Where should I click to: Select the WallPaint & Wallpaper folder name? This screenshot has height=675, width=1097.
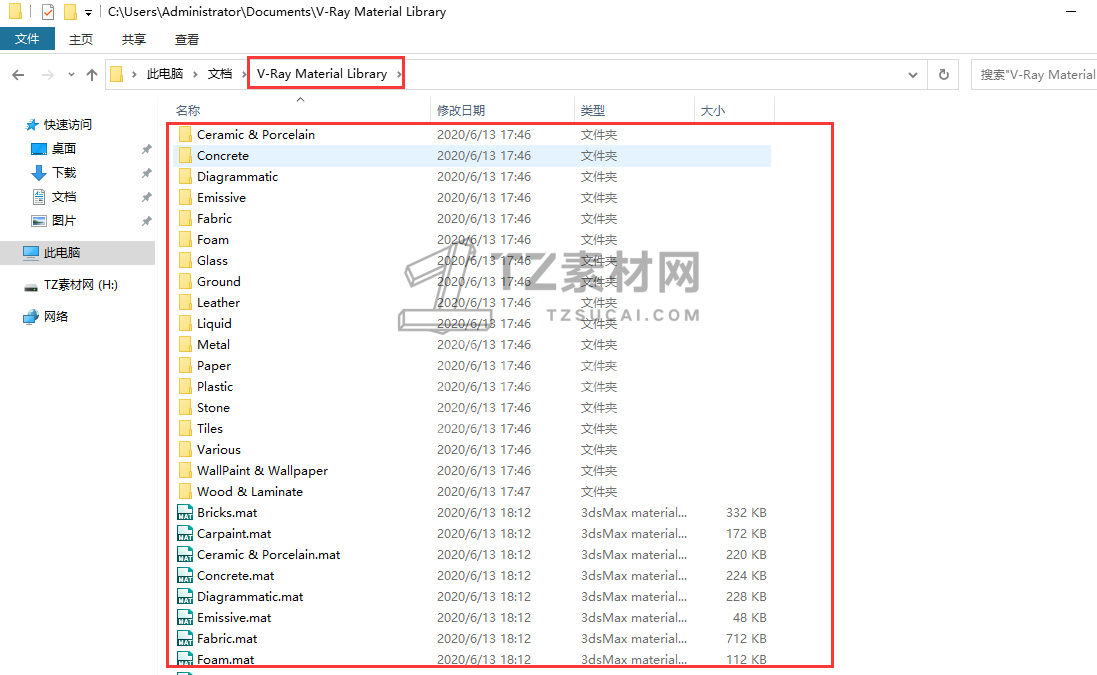tap(262, 471)
